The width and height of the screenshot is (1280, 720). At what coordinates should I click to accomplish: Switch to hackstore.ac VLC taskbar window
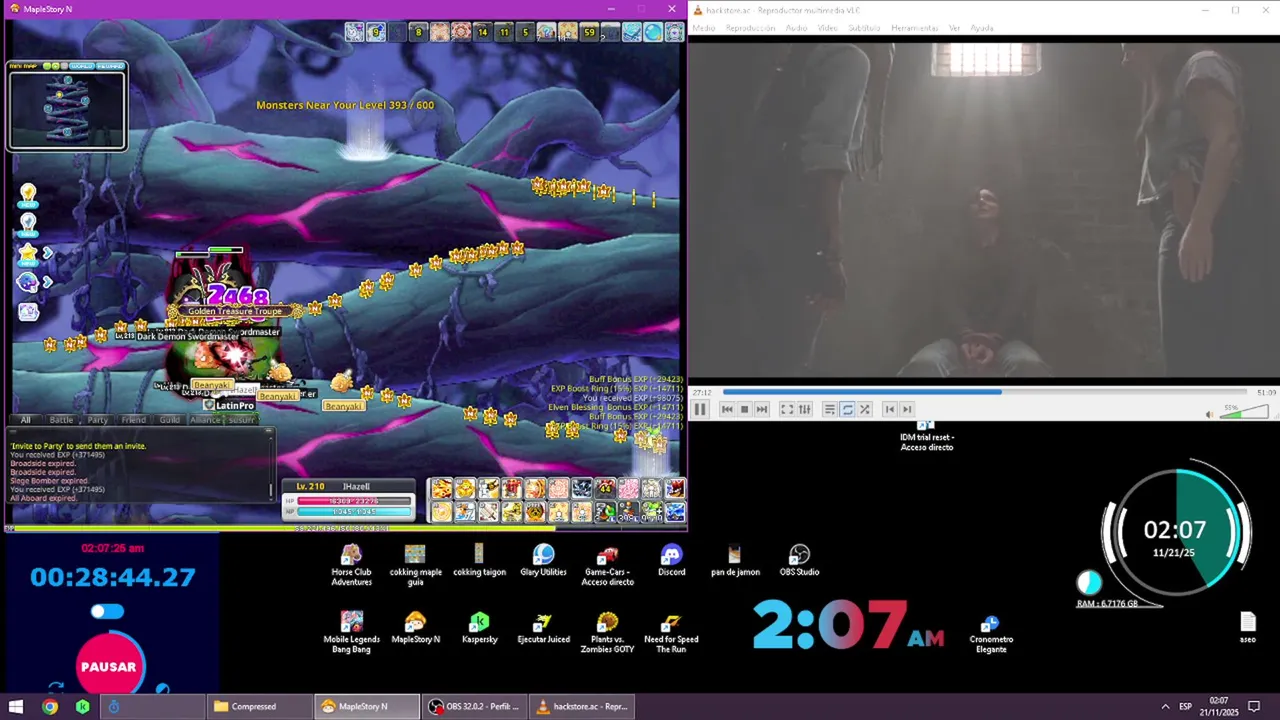[x=582, y=706]
